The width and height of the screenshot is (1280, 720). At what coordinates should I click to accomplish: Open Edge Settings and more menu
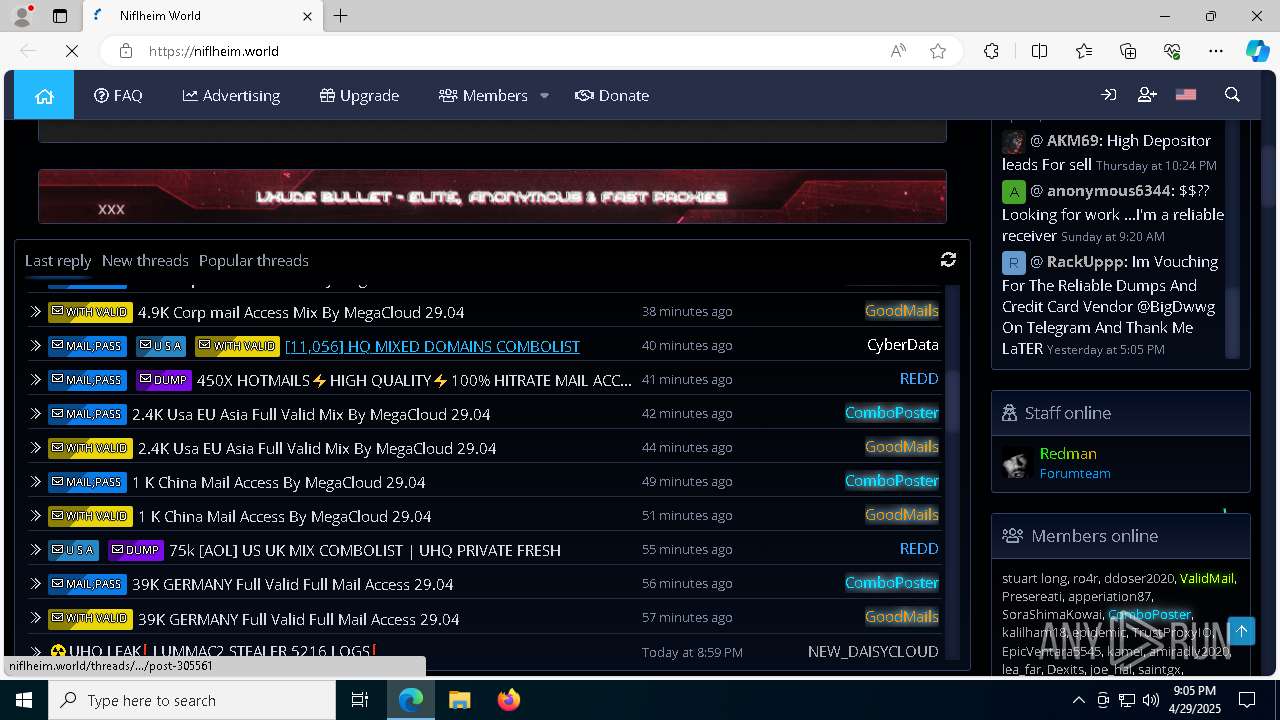pyautogui.click(x=1216, y=51)
